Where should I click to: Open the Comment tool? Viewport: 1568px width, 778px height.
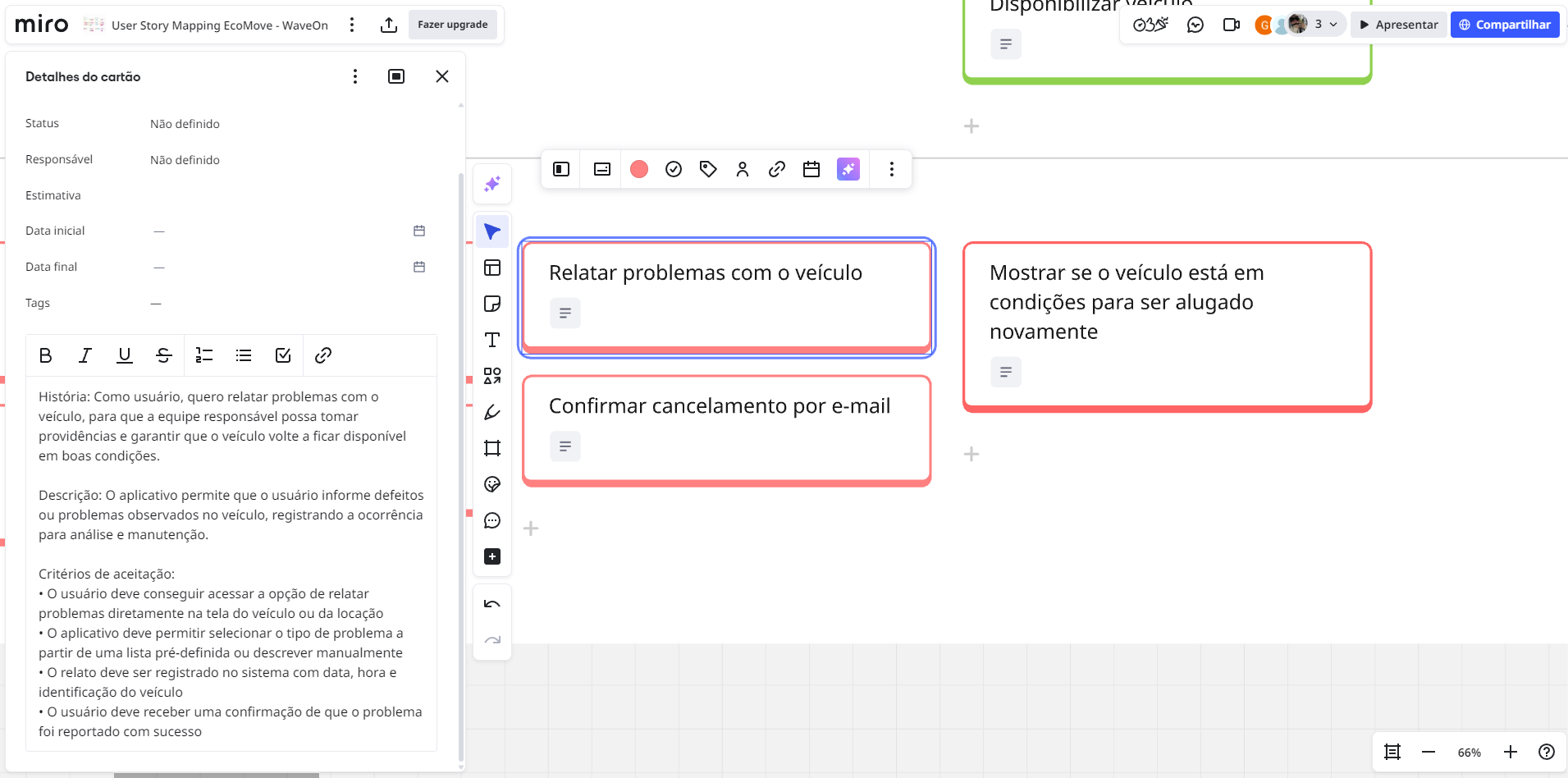tap(492, 520)
